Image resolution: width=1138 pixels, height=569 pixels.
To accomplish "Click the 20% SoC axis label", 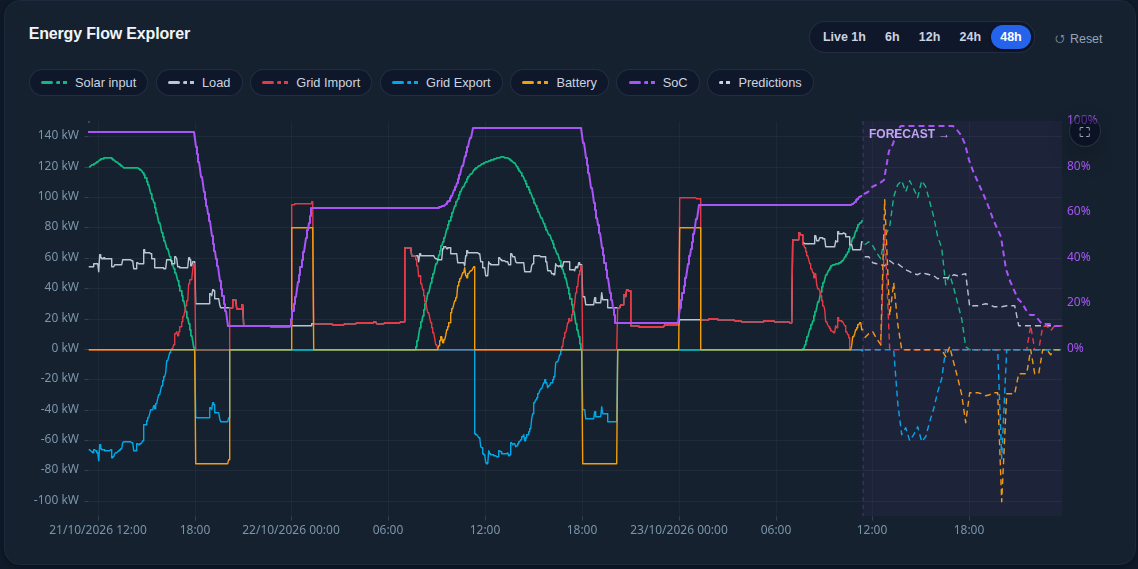I will click(x=1078, y=302).
